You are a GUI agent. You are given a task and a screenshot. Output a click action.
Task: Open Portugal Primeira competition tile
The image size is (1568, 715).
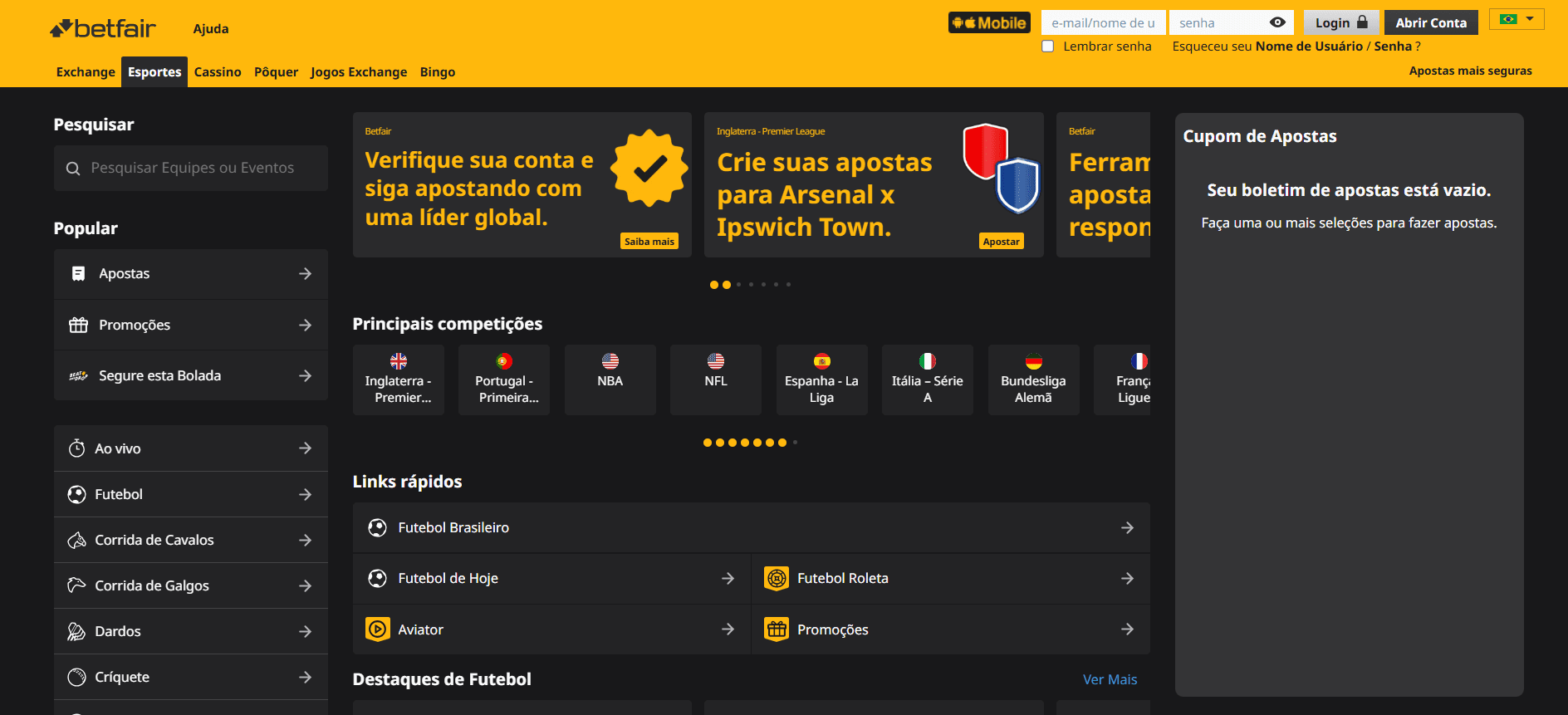coord(504,380)
